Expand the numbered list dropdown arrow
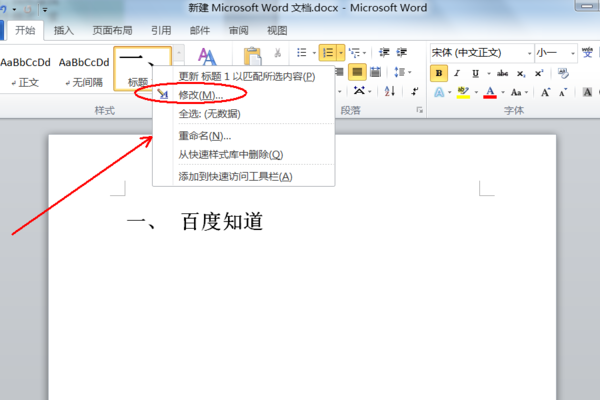600x400 pixels. (x=341, y=53)
